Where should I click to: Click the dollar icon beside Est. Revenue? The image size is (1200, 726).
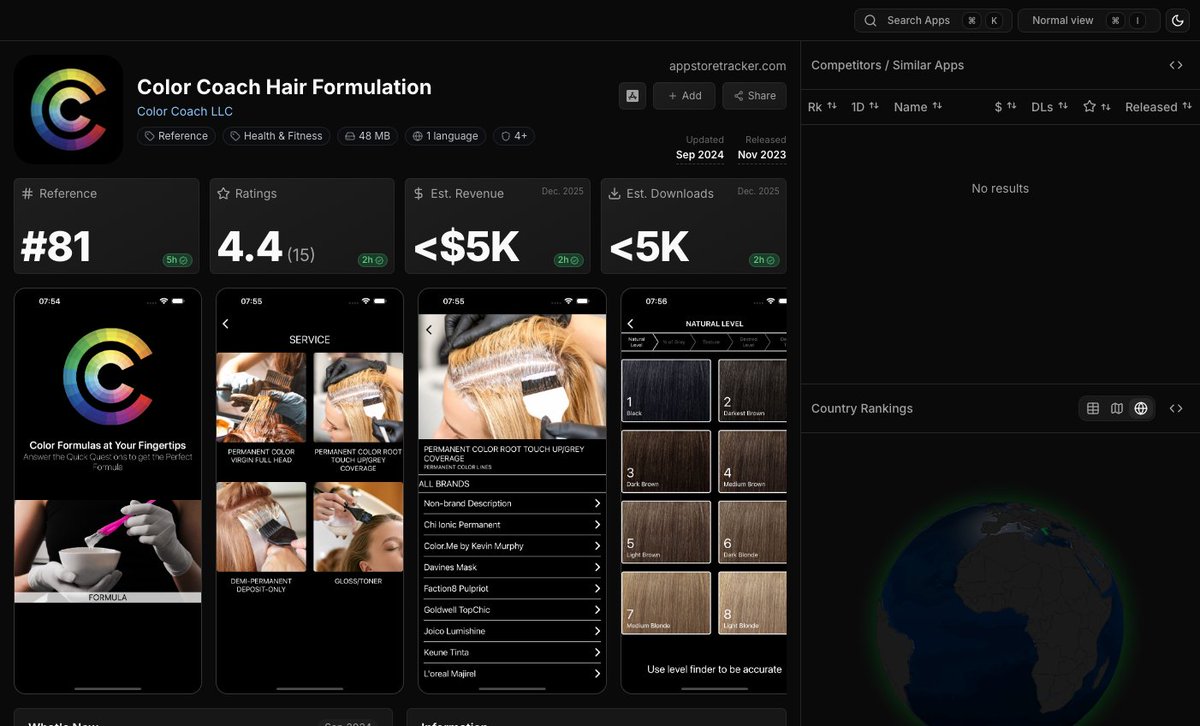(x=419, y=194)
